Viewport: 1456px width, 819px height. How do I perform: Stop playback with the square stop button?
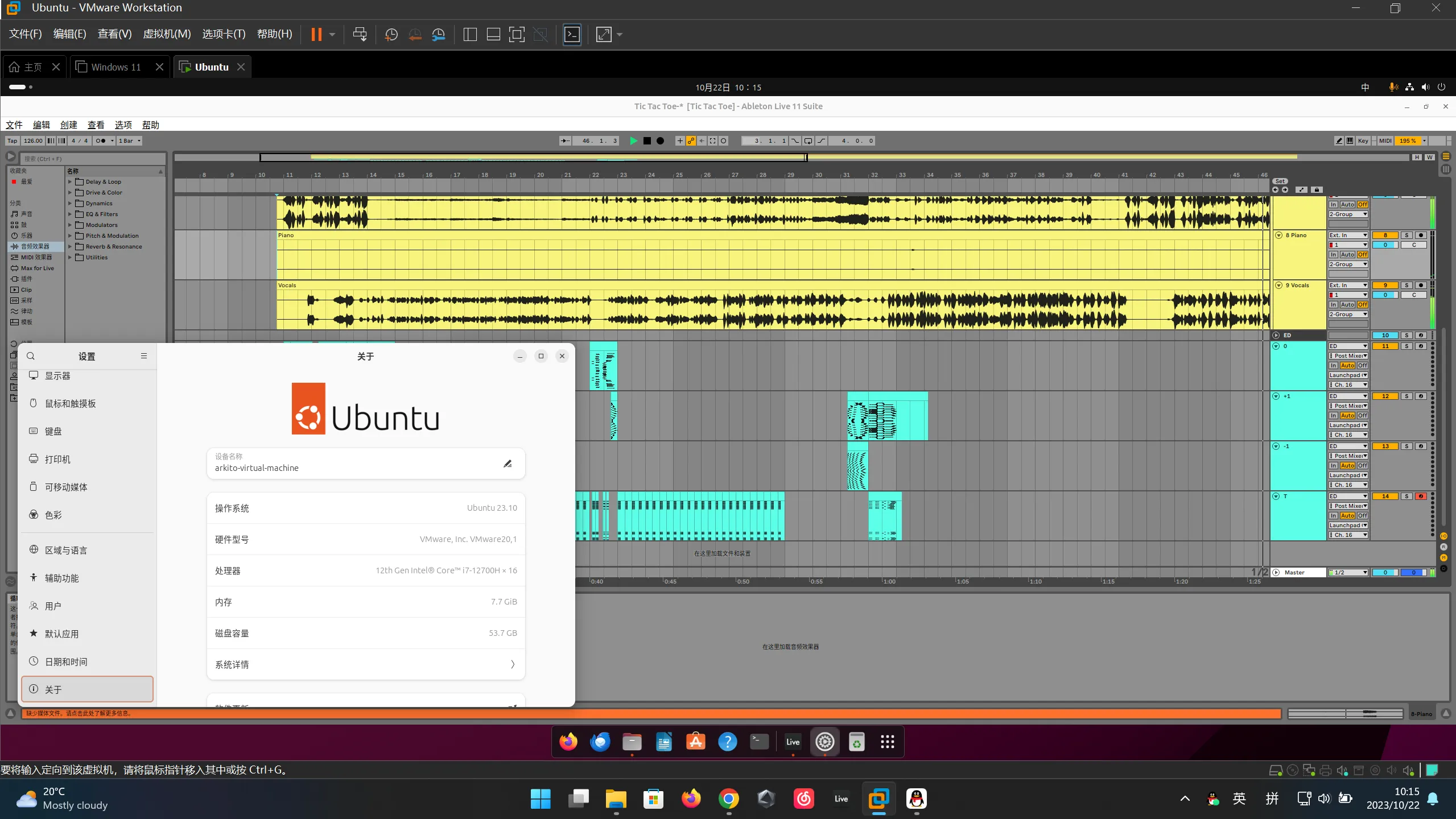pyautogui.click(x=647, y=141)
